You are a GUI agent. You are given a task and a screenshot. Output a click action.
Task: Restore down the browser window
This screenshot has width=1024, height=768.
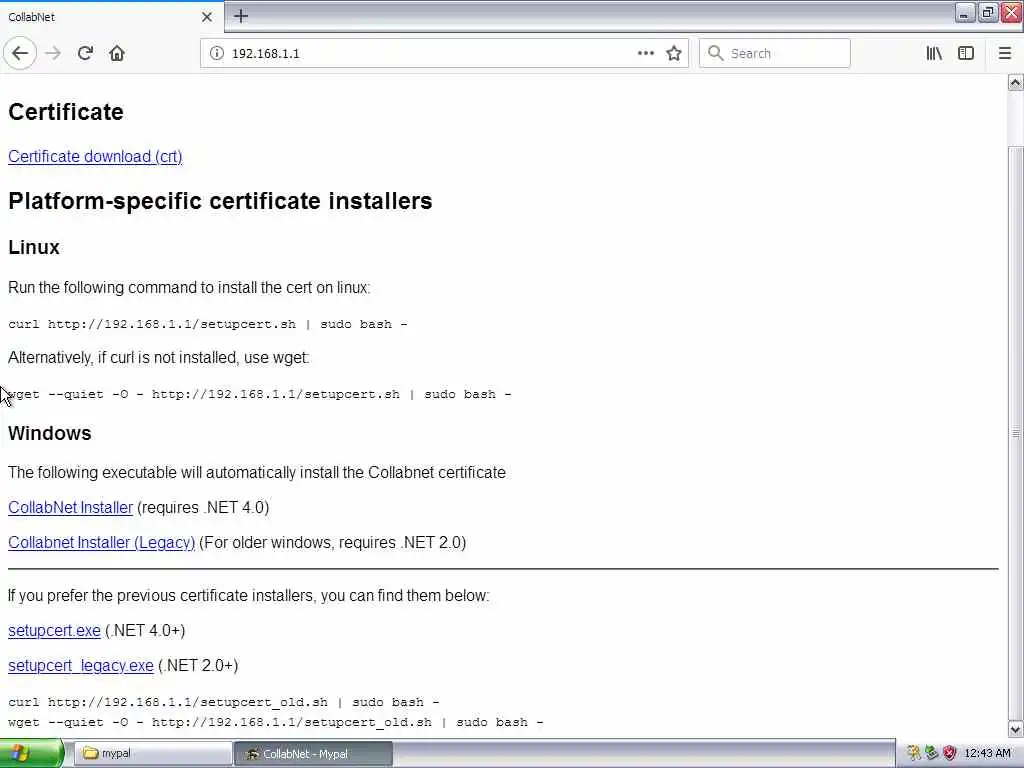click(987, 12)
